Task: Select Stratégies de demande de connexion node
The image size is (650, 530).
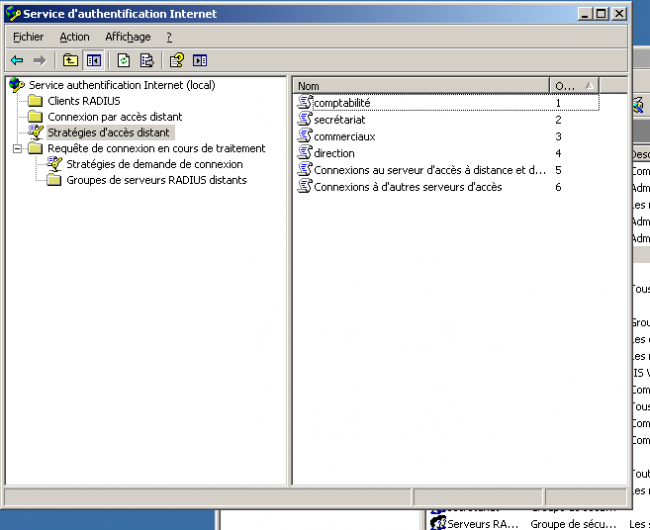Action: (x=154, y=164)
